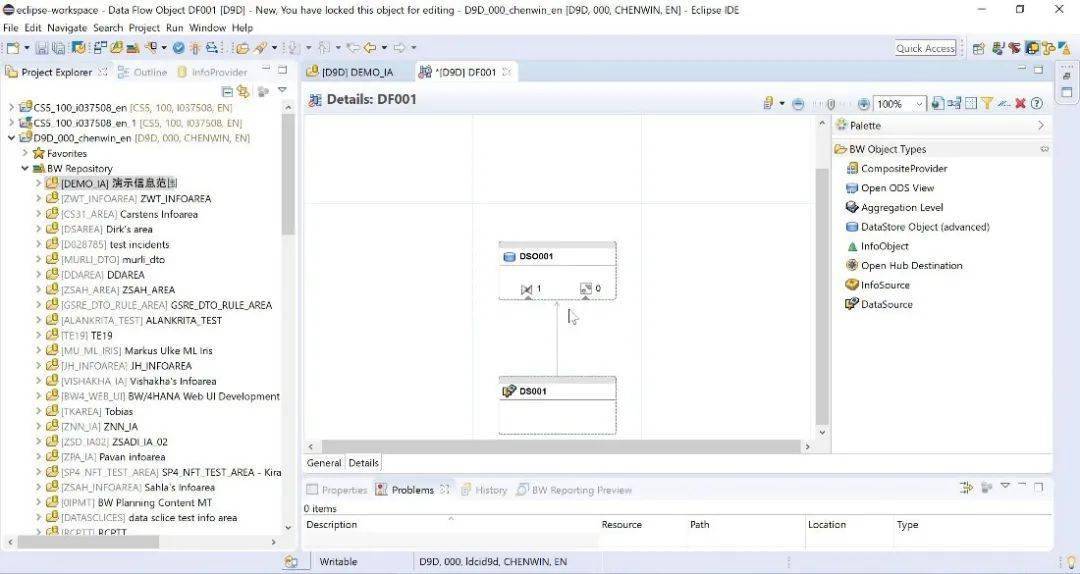Click the Open Perspective icon
The width and height of the screenshot is (1080, 574).
point(978,48)
